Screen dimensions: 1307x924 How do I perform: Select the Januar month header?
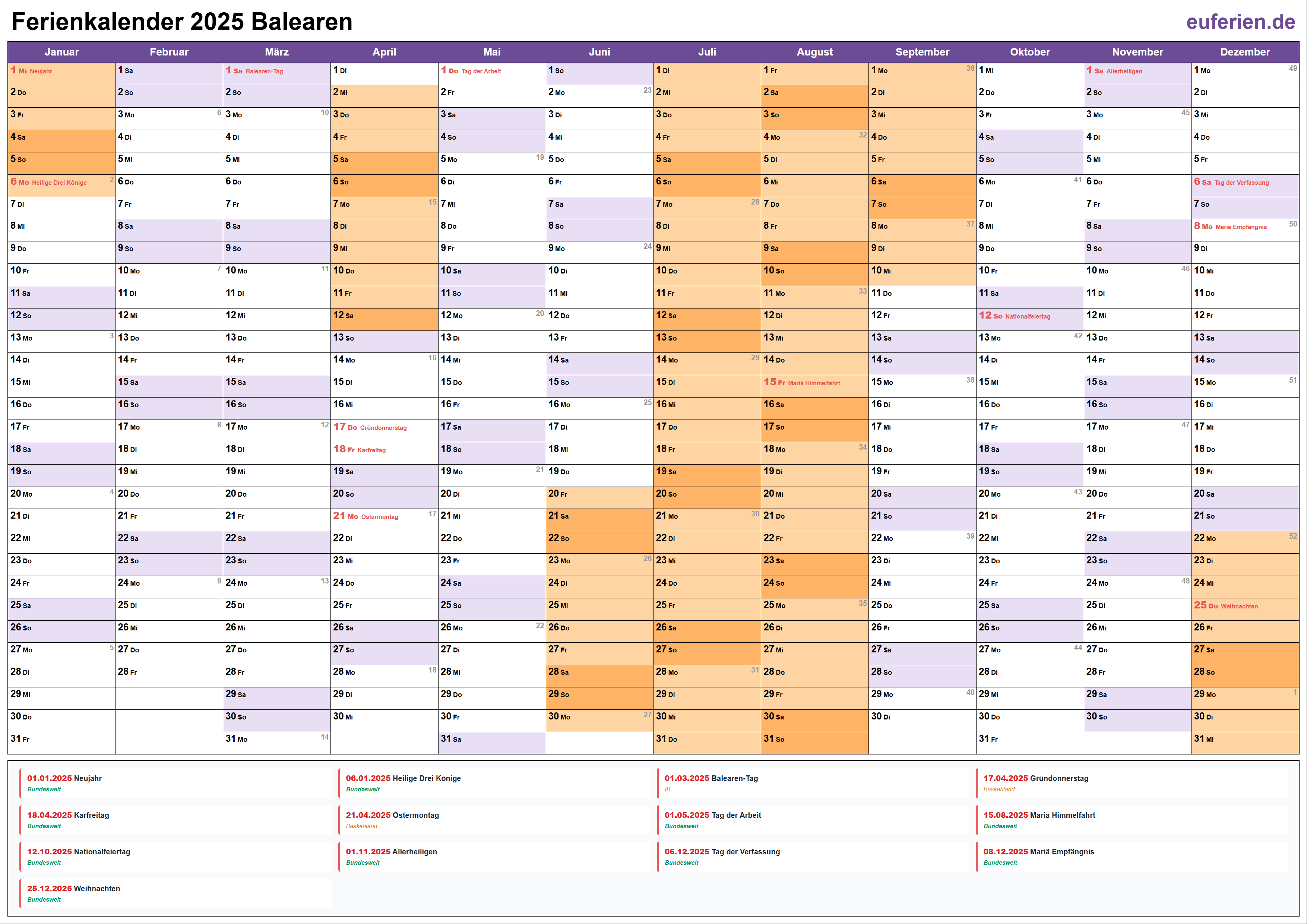(61, 52)
